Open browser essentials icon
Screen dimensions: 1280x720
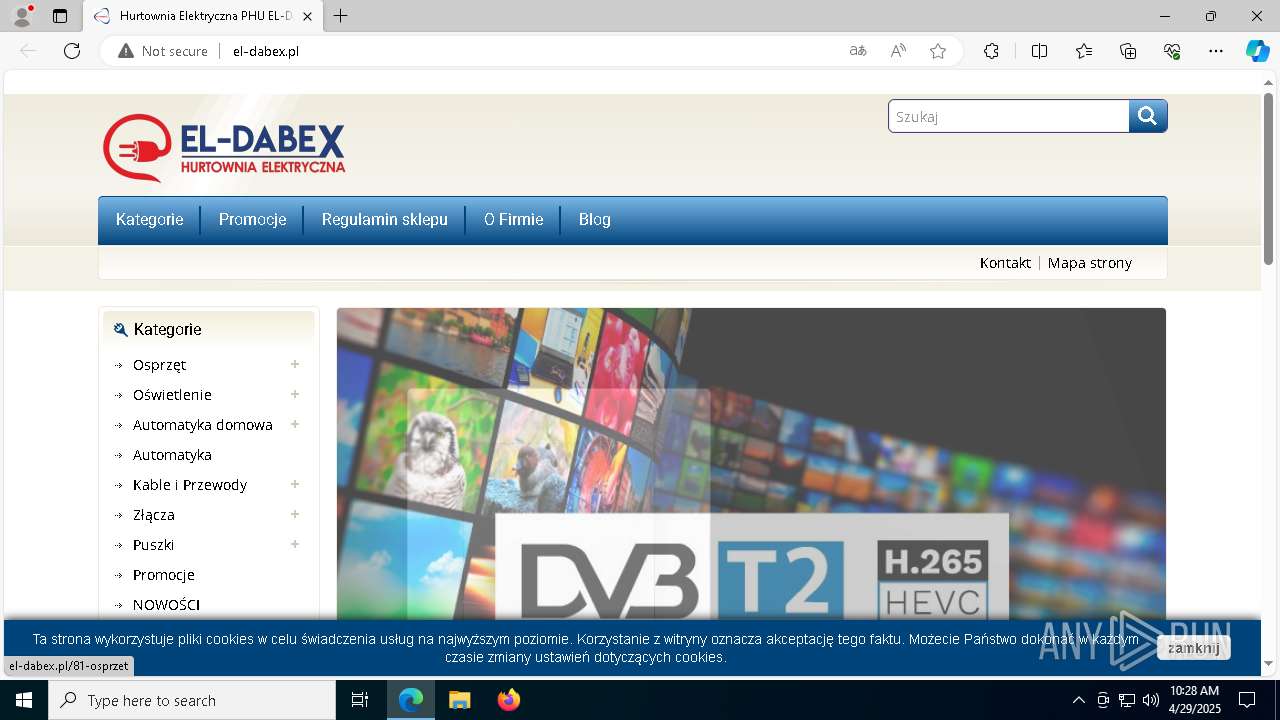(x=1172, y=51)
